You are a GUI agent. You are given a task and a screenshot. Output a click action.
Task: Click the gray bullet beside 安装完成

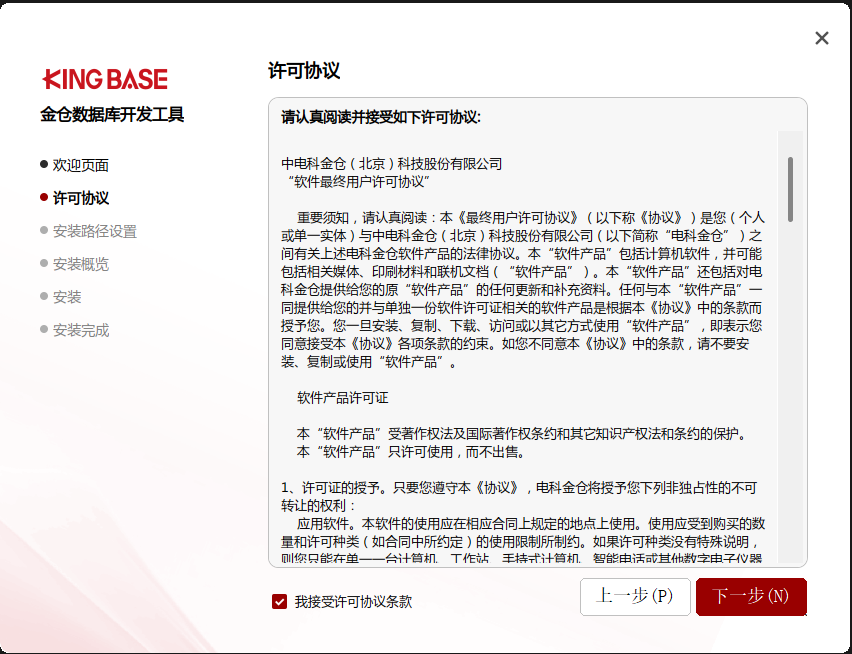(44, 329)
